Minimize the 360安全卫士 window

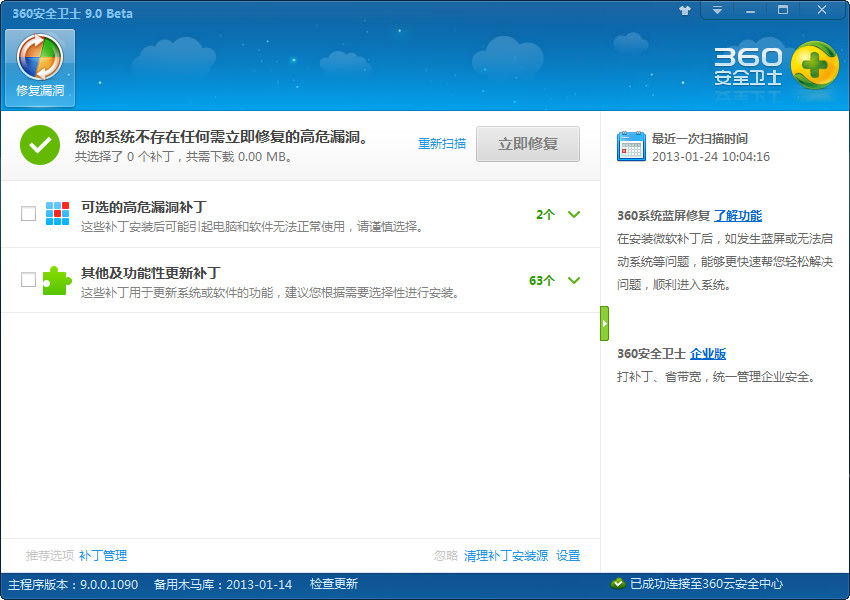[750, 10]
